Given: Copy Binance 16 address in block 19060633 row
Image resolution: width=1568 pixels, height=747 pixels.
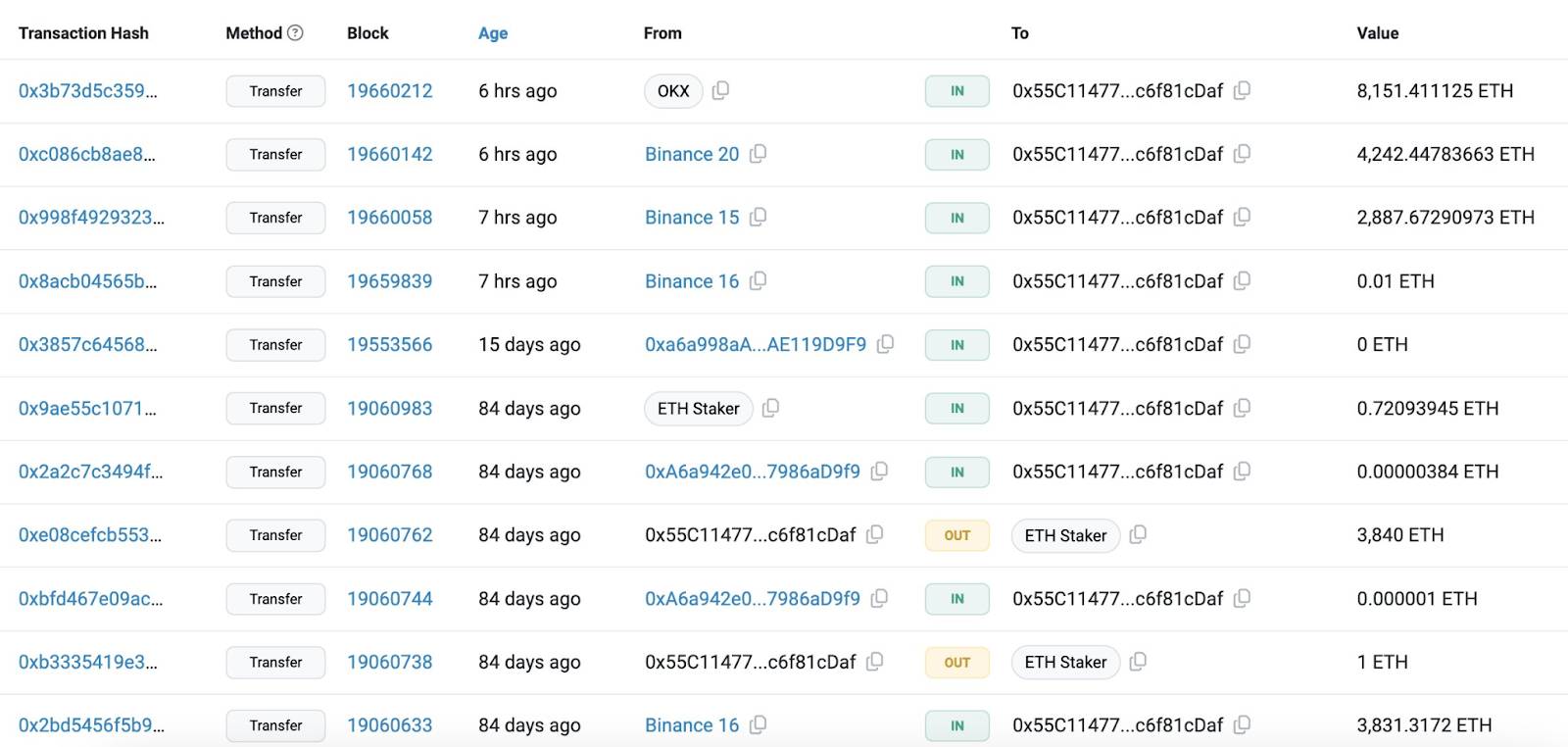Looking at the screenshot, I should point(758,724).
